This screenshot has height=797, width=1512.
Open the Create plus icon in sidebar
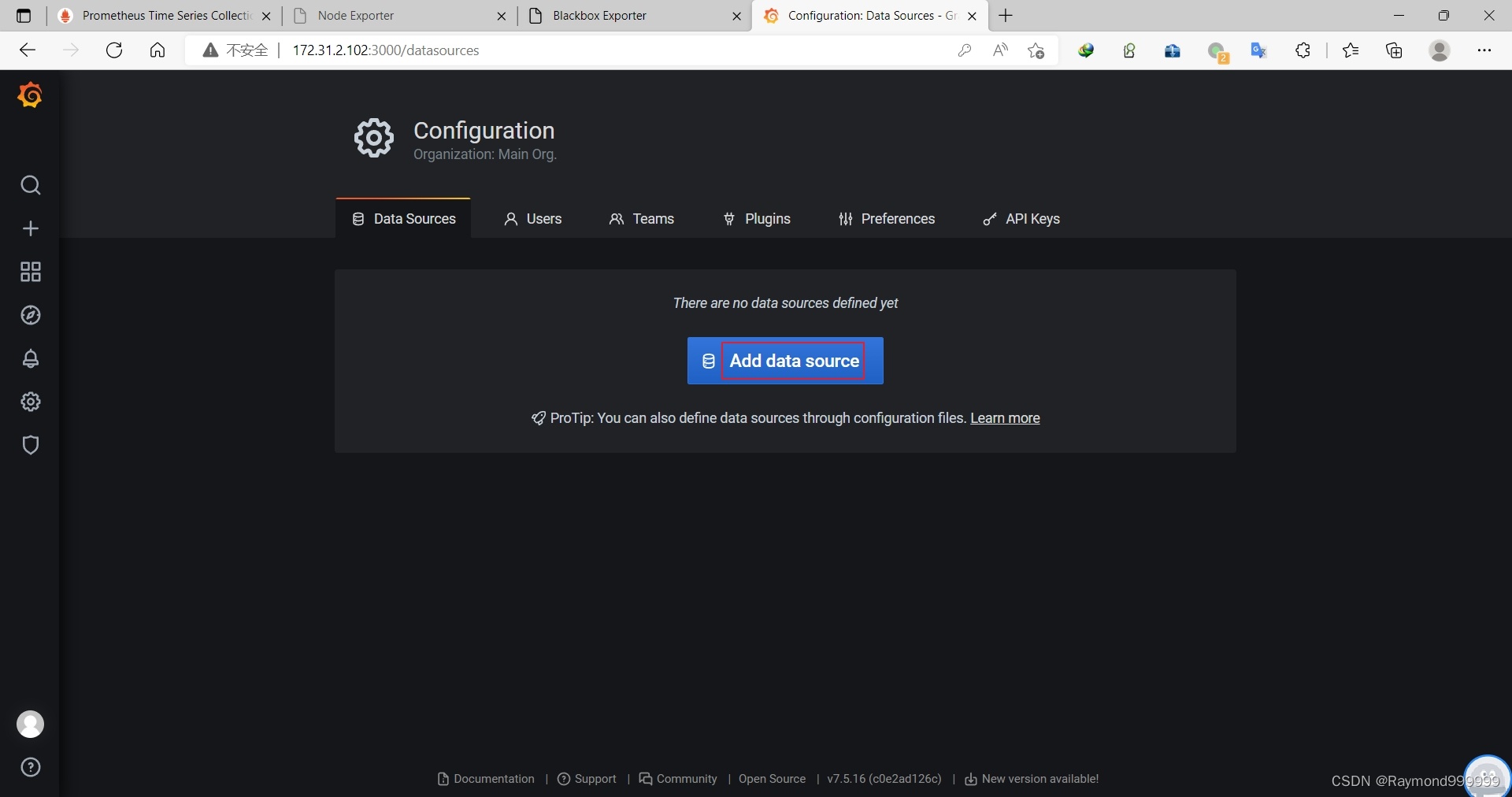pyautogui.click(x=31, y=228)
